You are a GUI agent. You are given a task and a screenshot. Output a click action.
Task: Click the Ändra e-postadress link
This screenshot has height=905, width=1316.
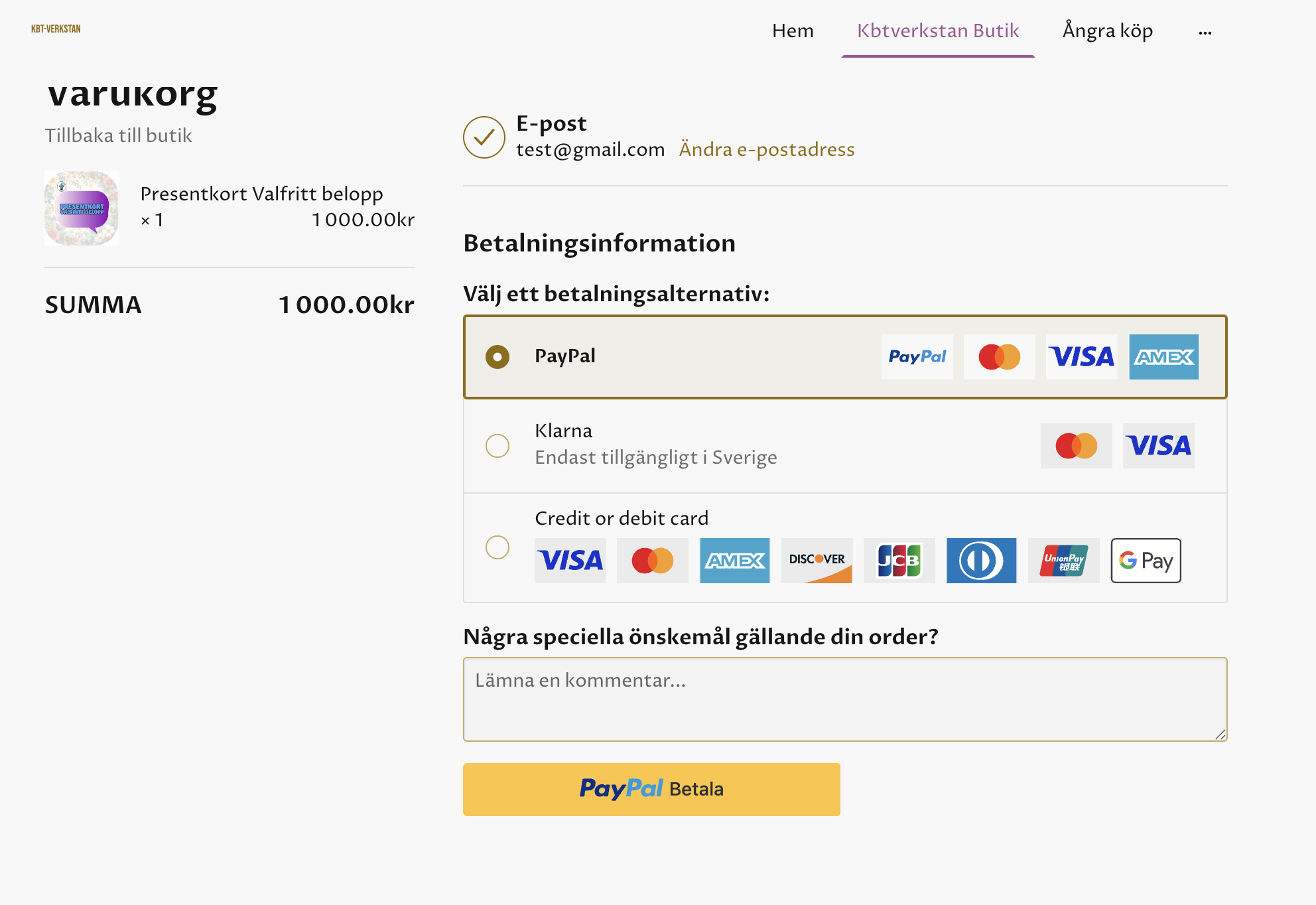tap(767, 149)
